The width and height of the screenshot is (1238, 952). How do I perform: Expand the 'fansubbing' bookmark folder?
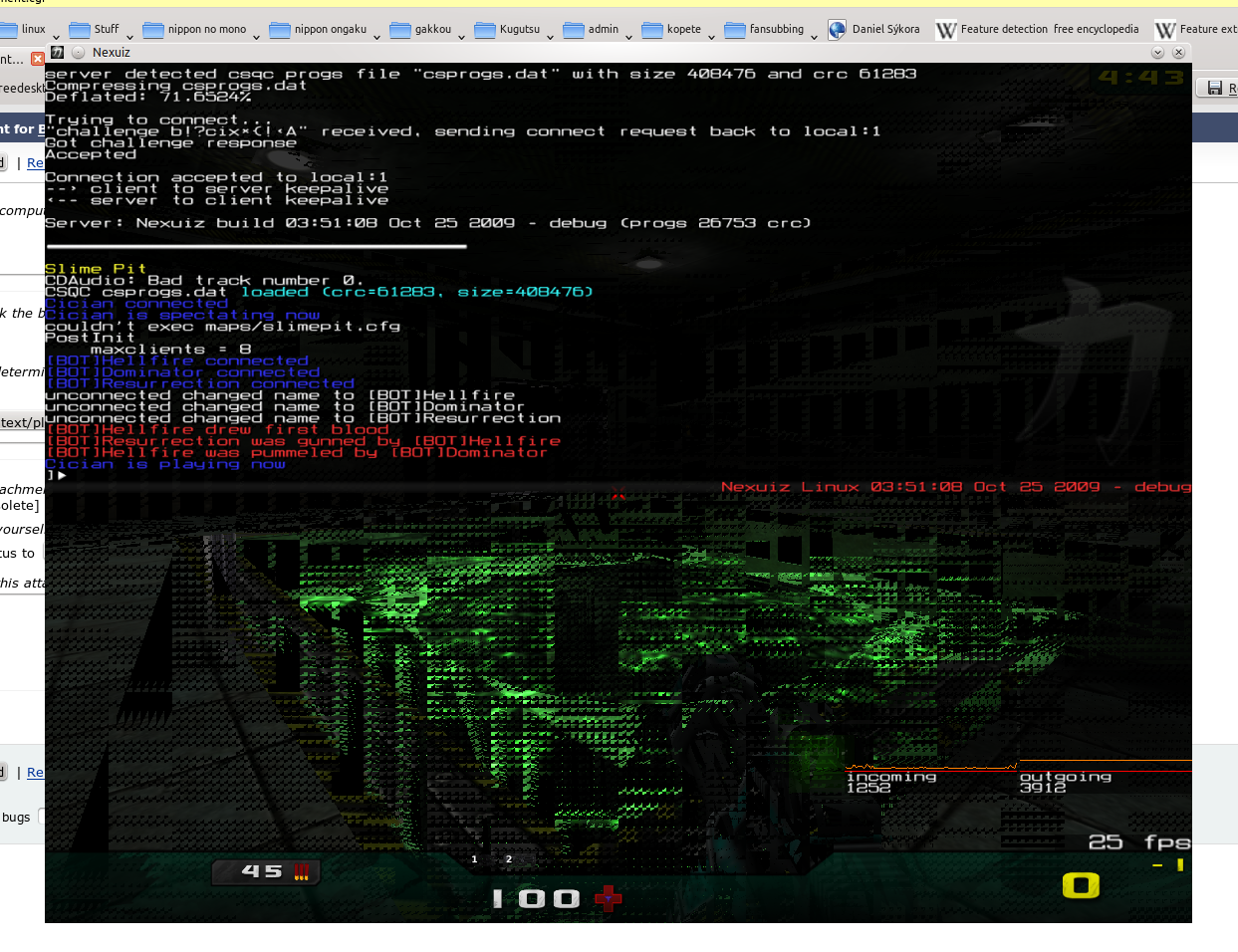772,30
